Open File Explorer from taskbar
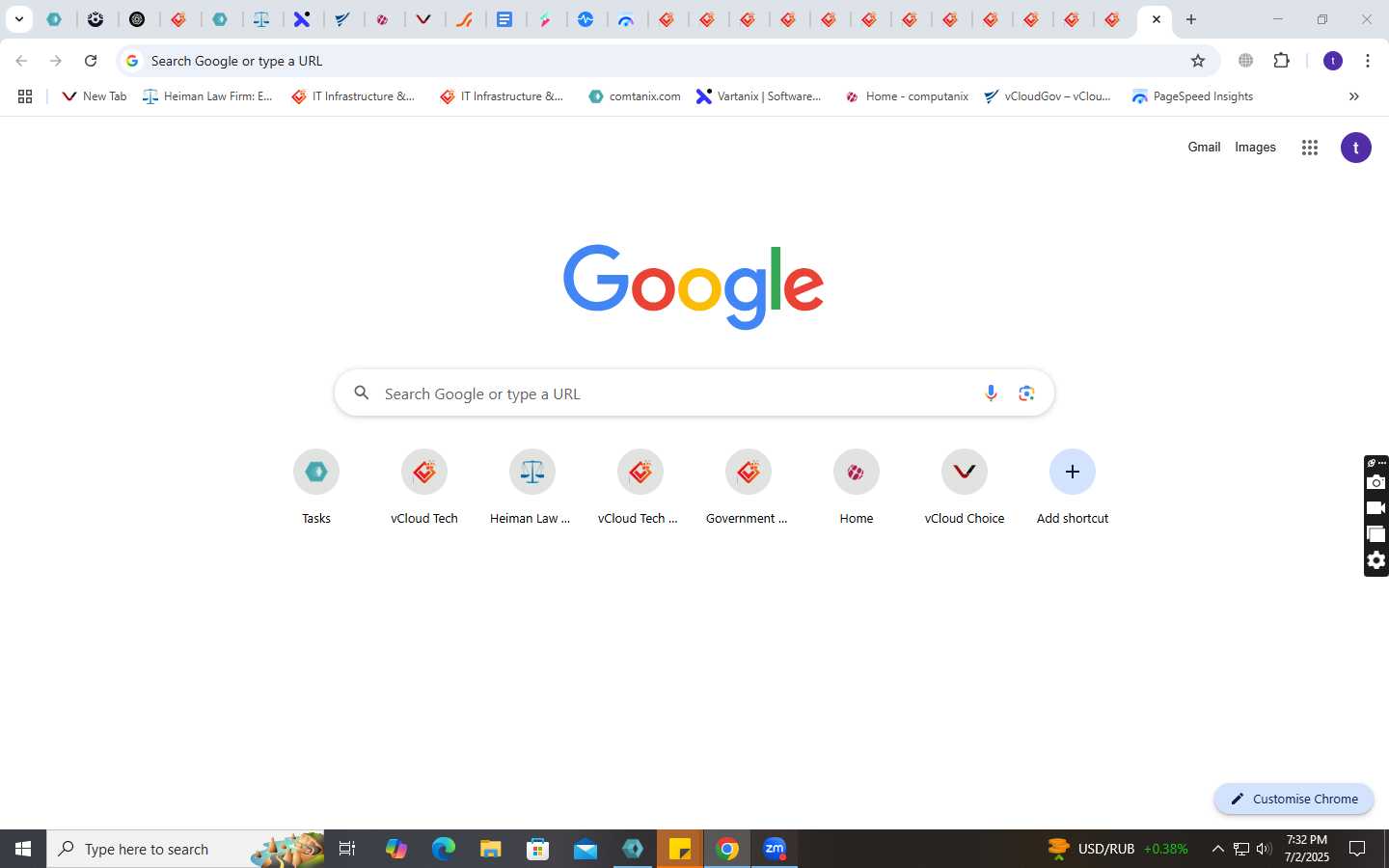1389x868 pixels. [x=490, y=849]
